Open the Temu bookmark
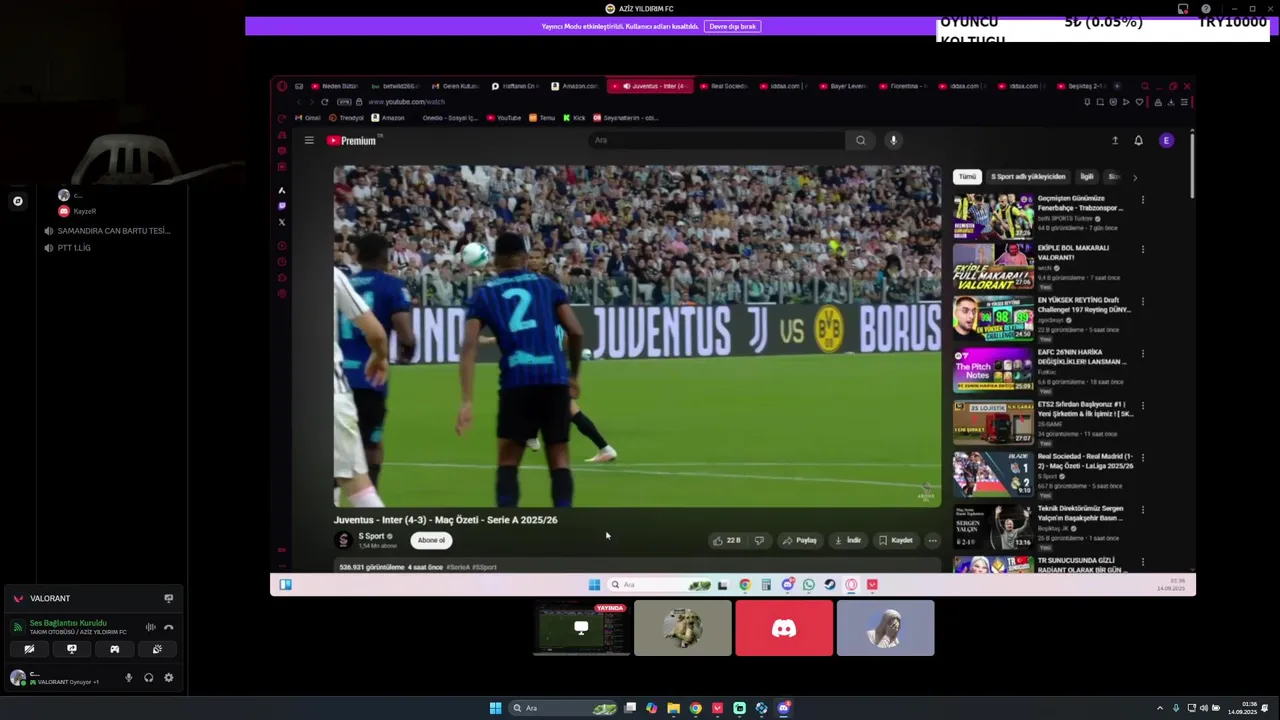Image resolution: width=1280 pixels, height=720 pixels. tap(542, 118)
